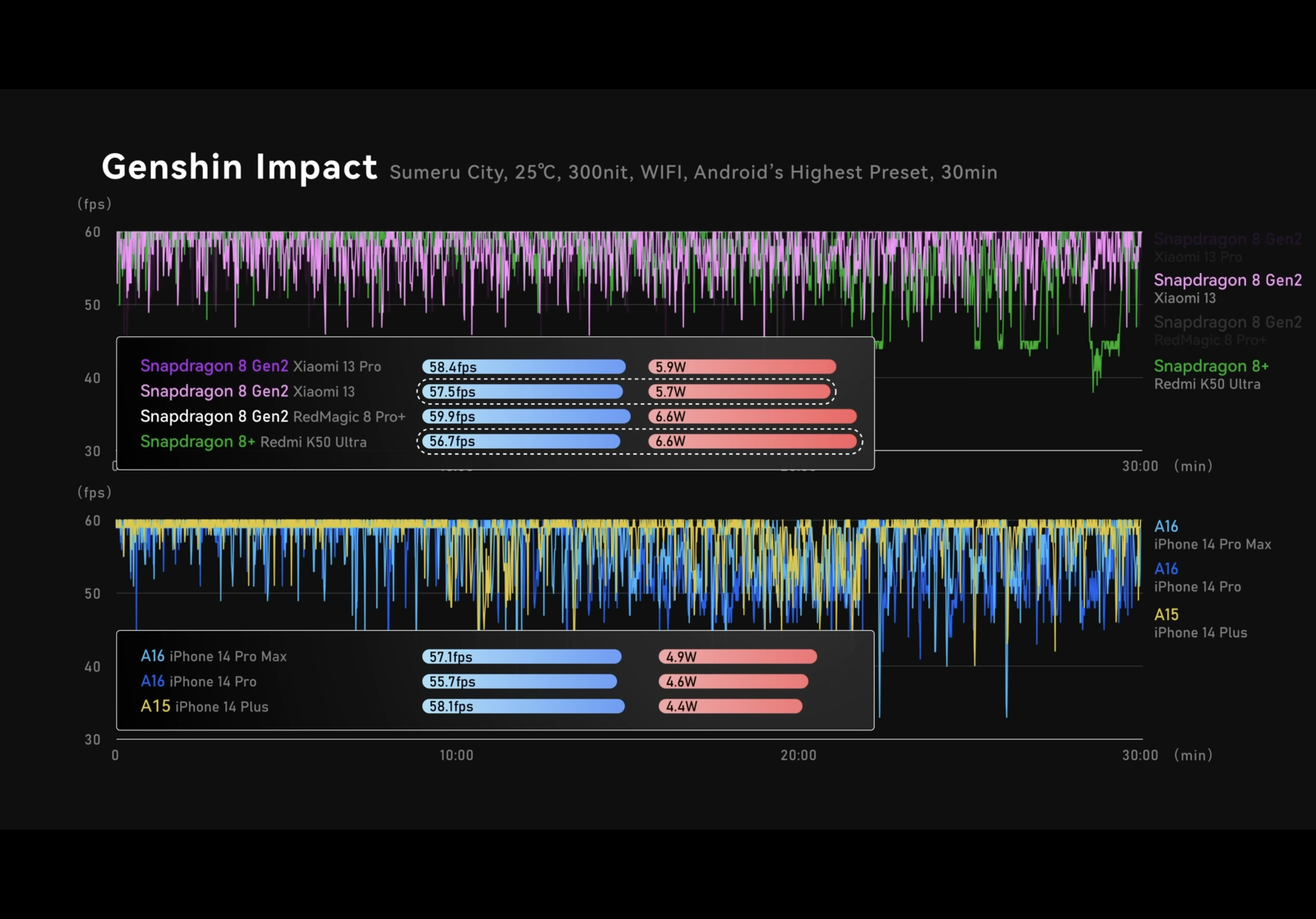This screenshot has width=1316, height=919.
Task: Click the 58.4fps bar for Xiaomi 13 Pro
Action: click(x=524, y=367)
